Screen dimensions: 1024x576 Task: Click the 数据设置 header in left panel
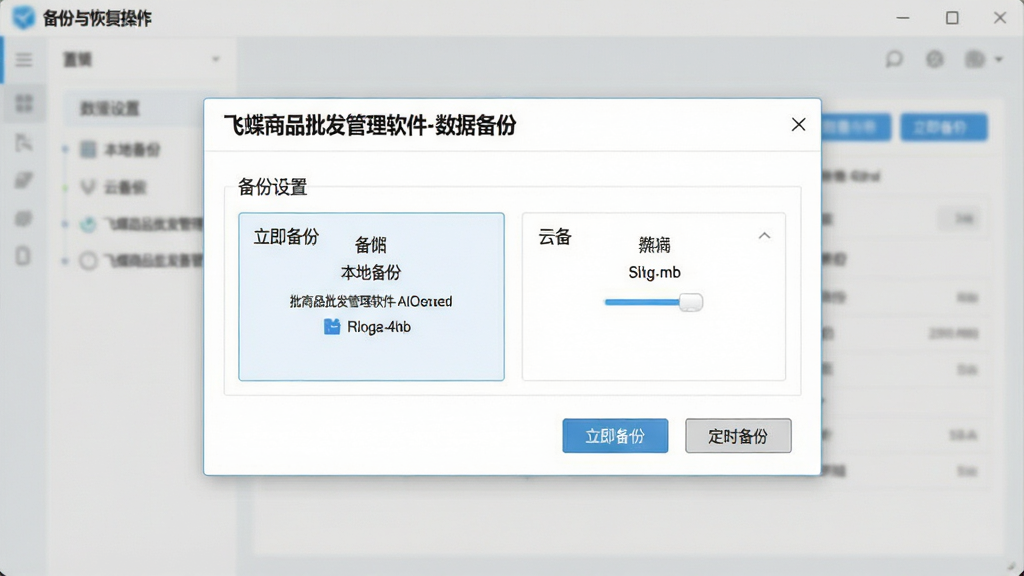click(110, 108)
